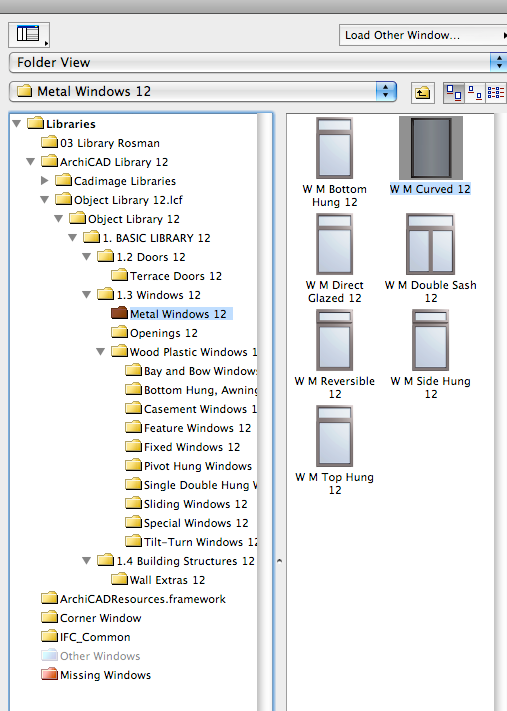Choose W M Top Hung 12 window

pyautogui.click(x=335, y=451)
